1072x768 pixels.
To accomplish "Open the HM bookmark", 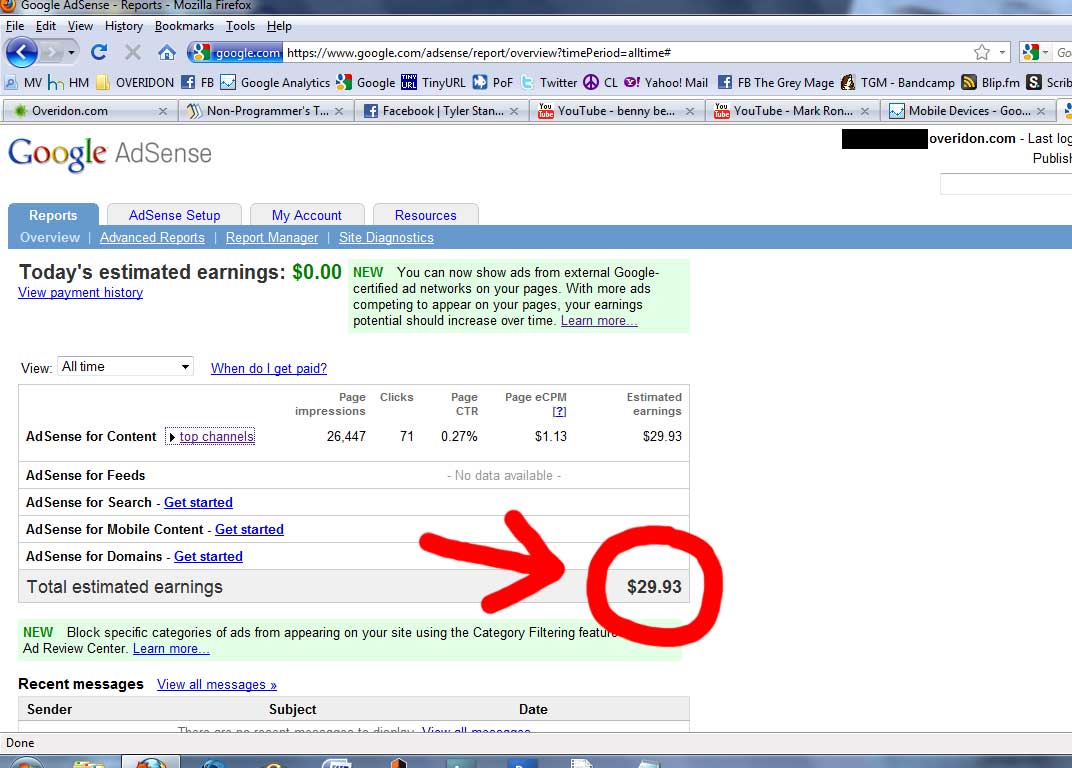I will 69,83.
